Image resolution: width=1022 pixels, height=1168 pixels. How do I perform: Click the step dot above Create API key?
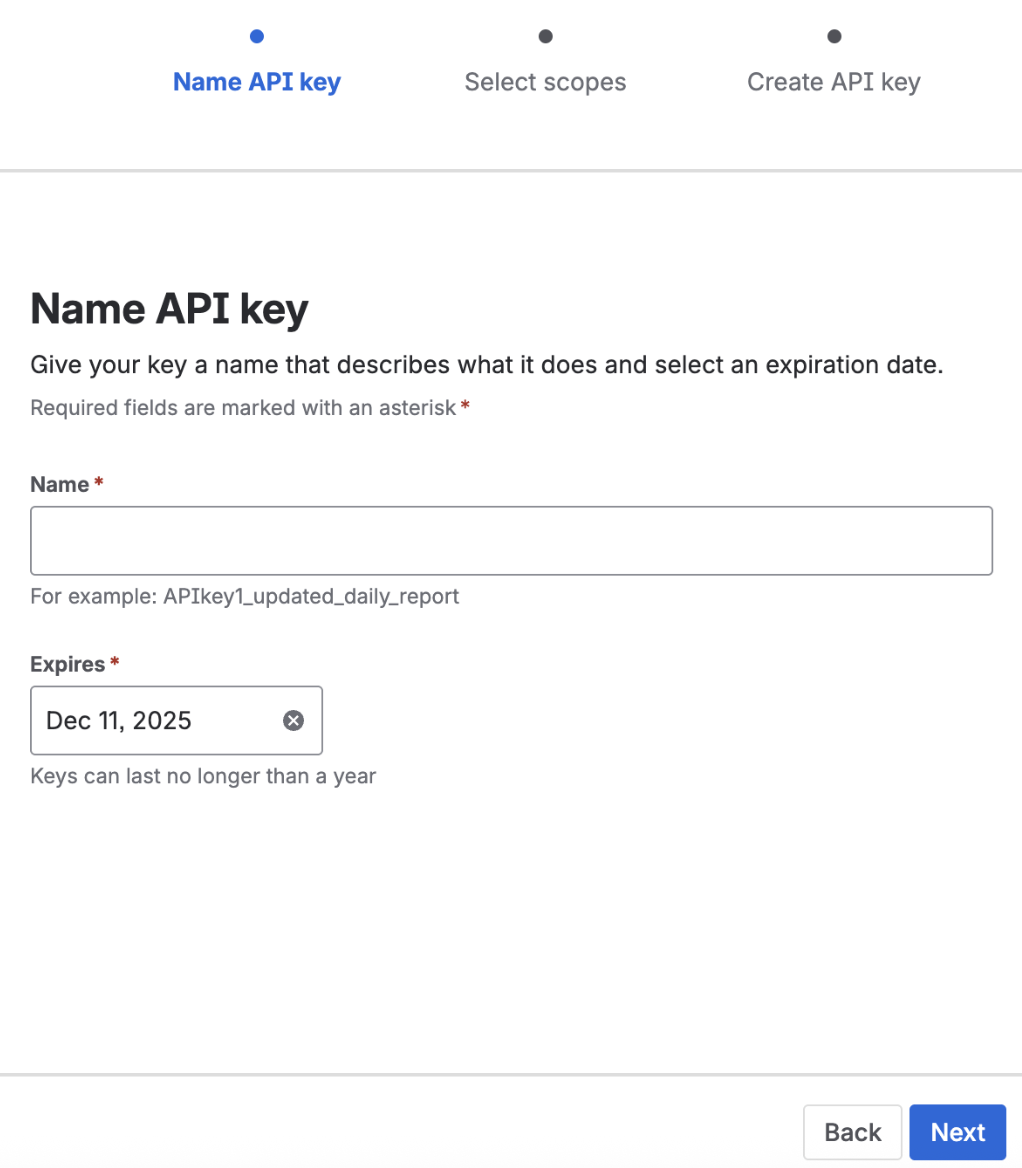[834, 37]
